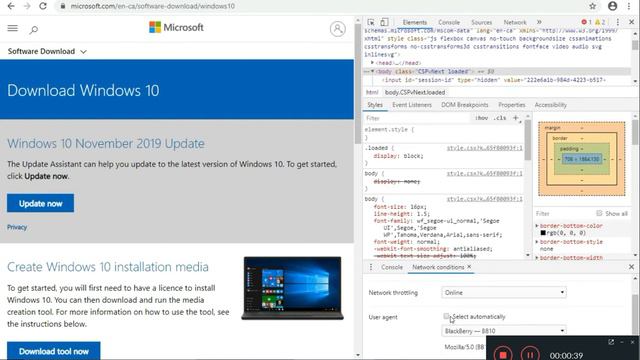Click Download tool now button

[53, 351]
